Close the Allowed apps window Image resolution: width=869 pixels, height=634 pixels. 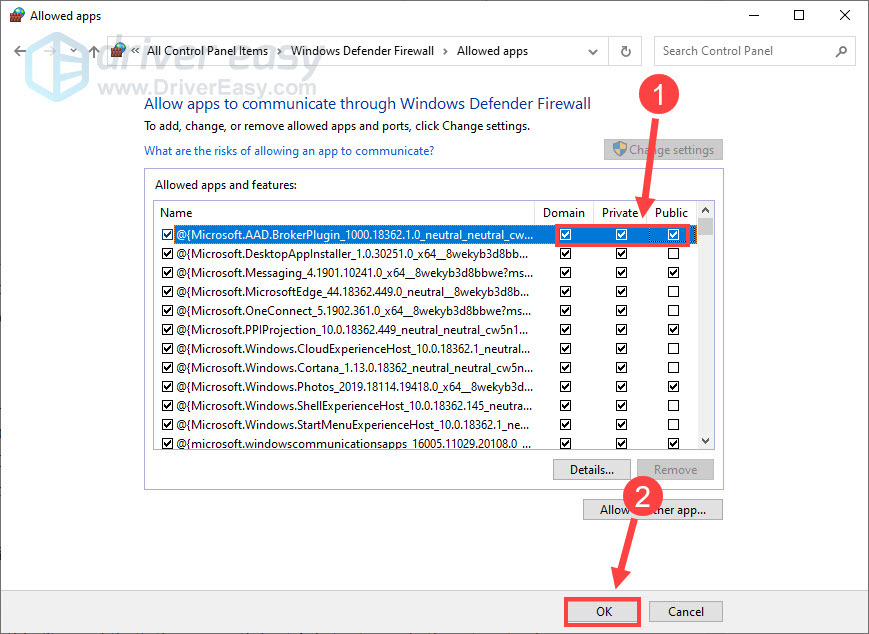click(x=845, y=15)
